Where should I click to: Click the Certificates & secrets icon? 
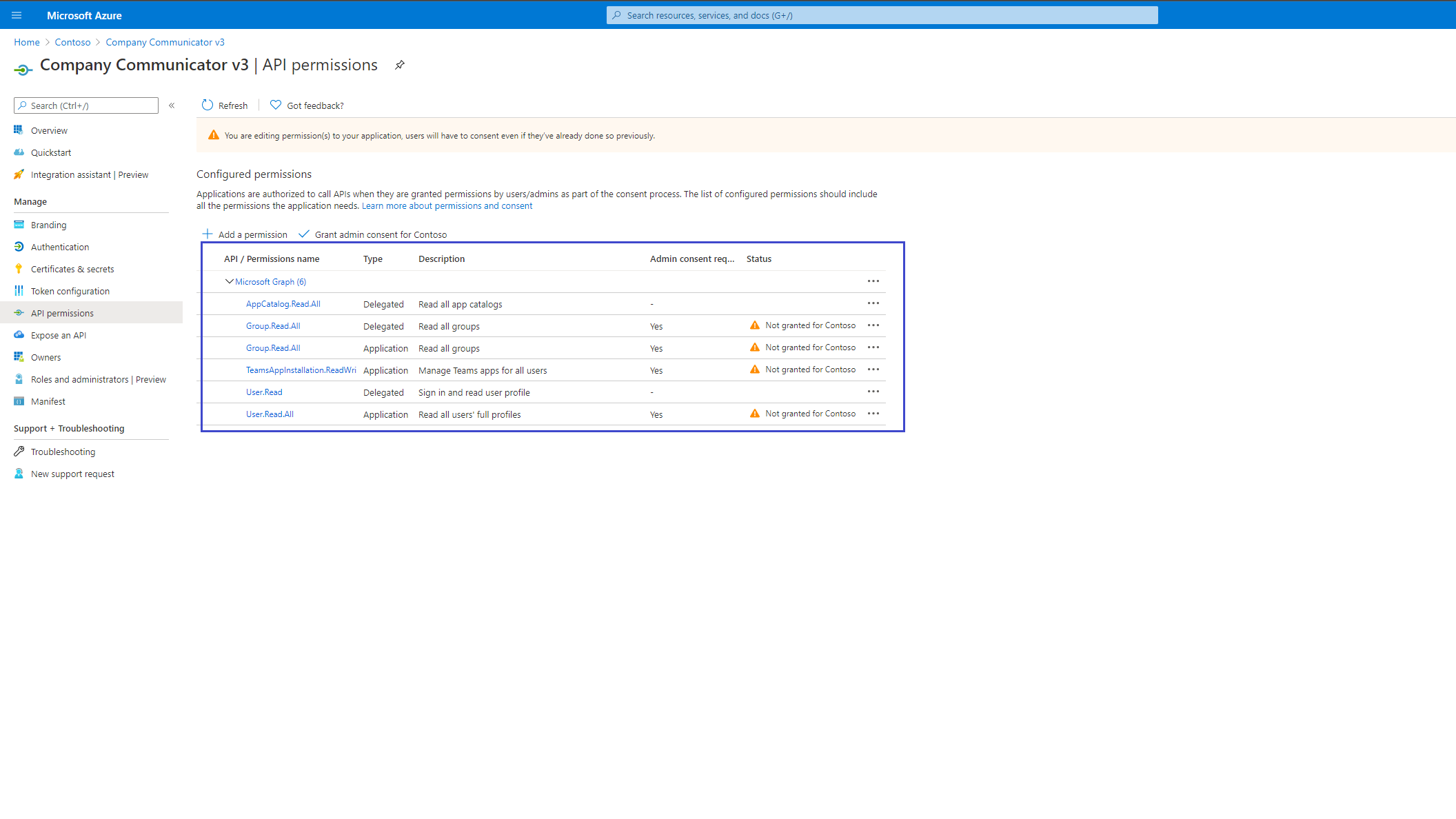18,268
